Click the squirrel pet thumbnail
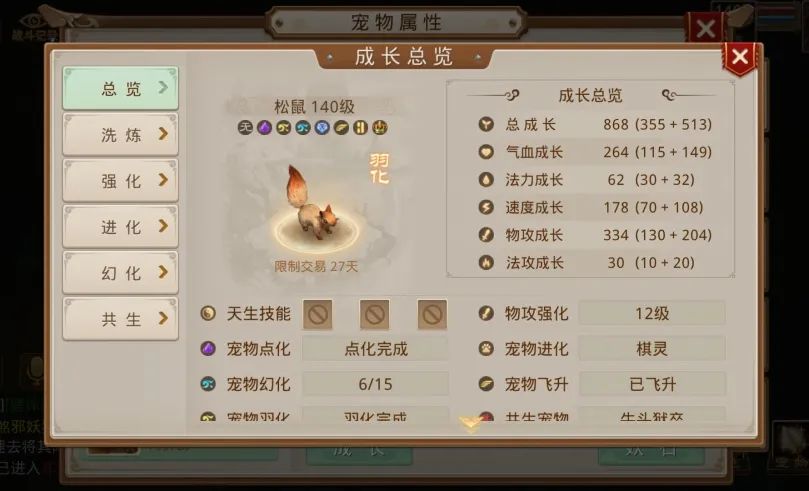Viewport: 809px width, 491px height. pos(313,204)
